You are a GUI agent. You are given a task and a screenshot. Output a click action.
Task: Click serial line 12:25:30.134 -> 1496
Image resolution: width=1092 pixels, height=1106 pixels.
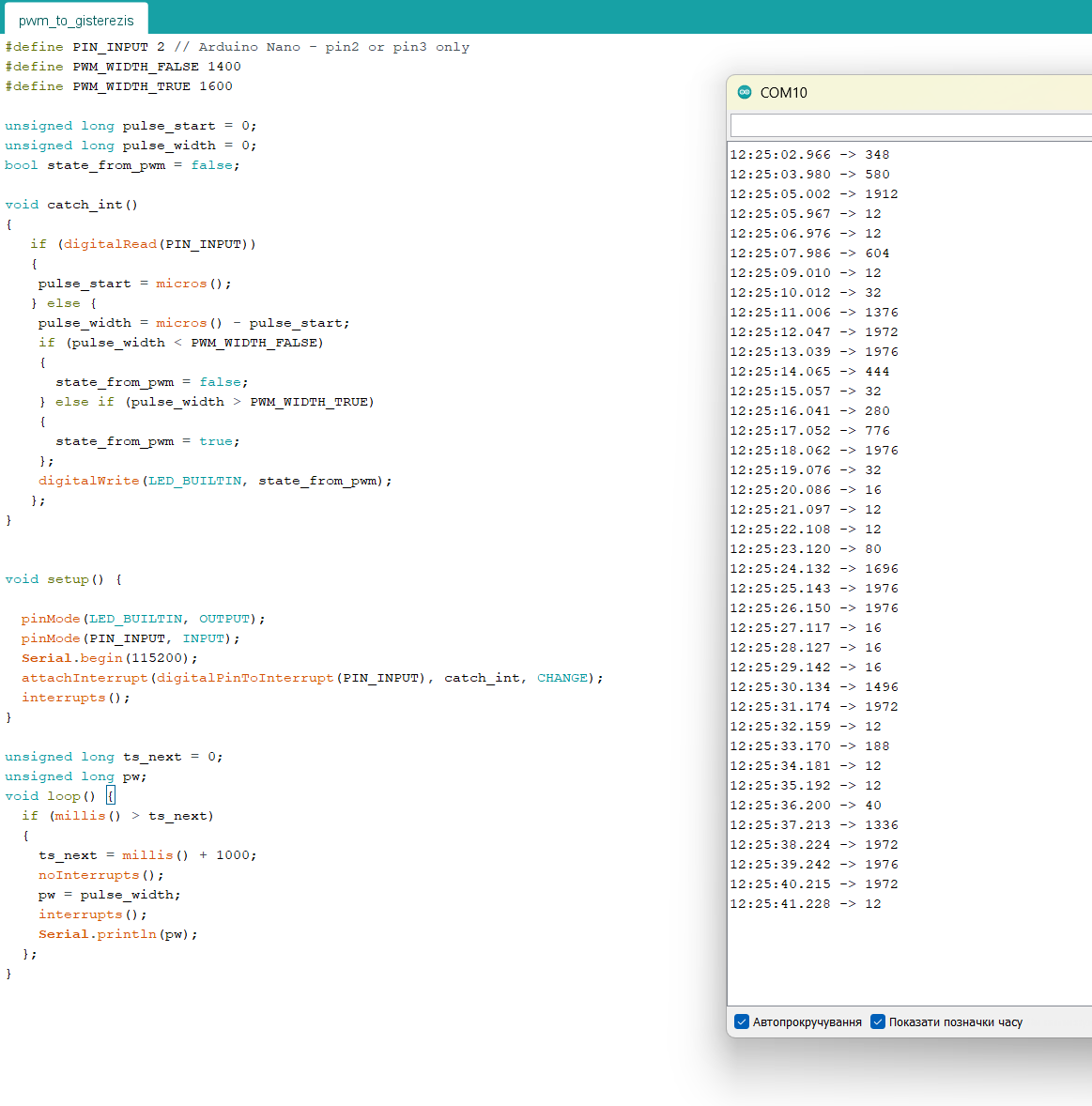point(814,687)
